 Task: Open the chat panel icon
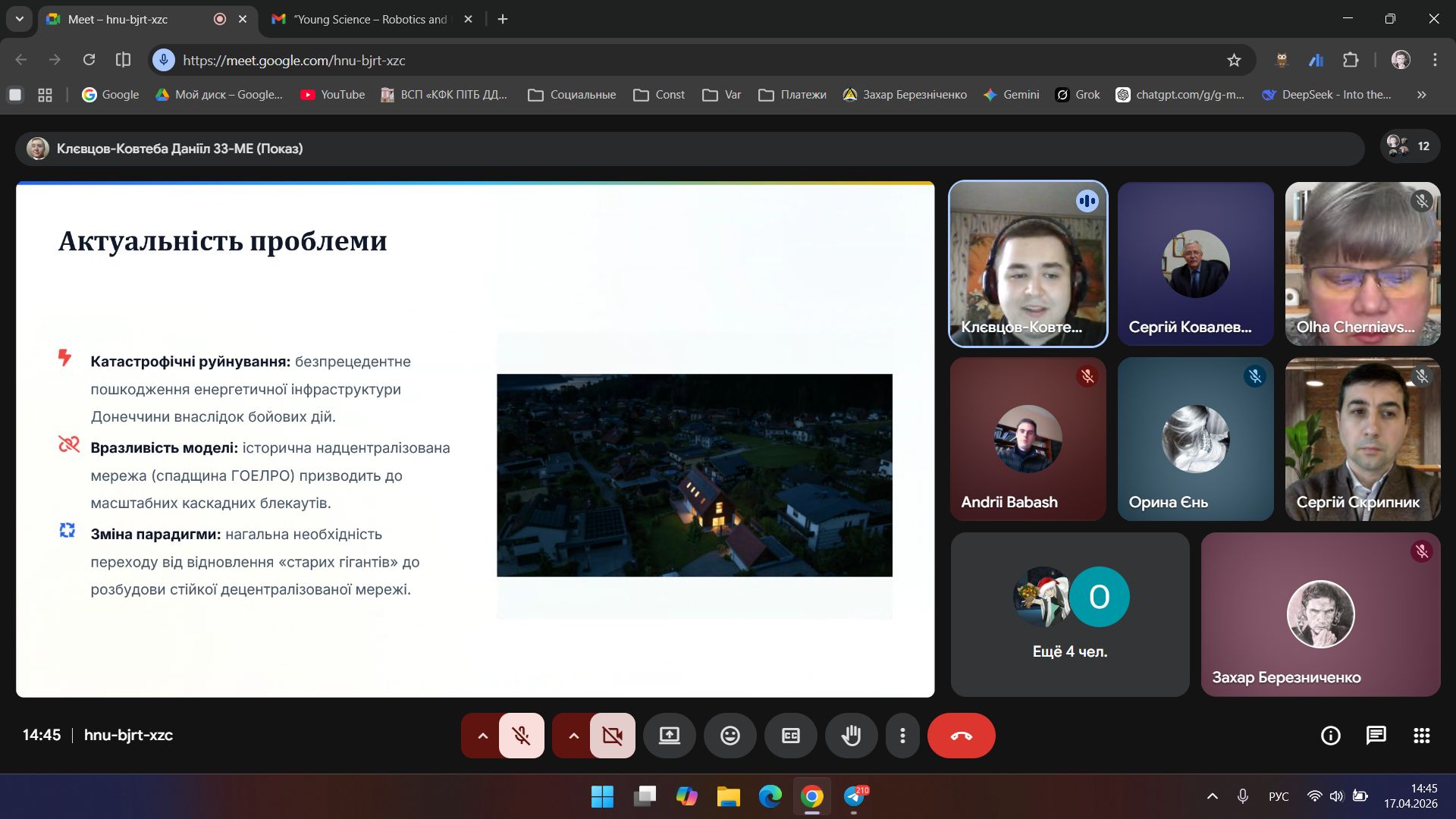coord(1376,736)
